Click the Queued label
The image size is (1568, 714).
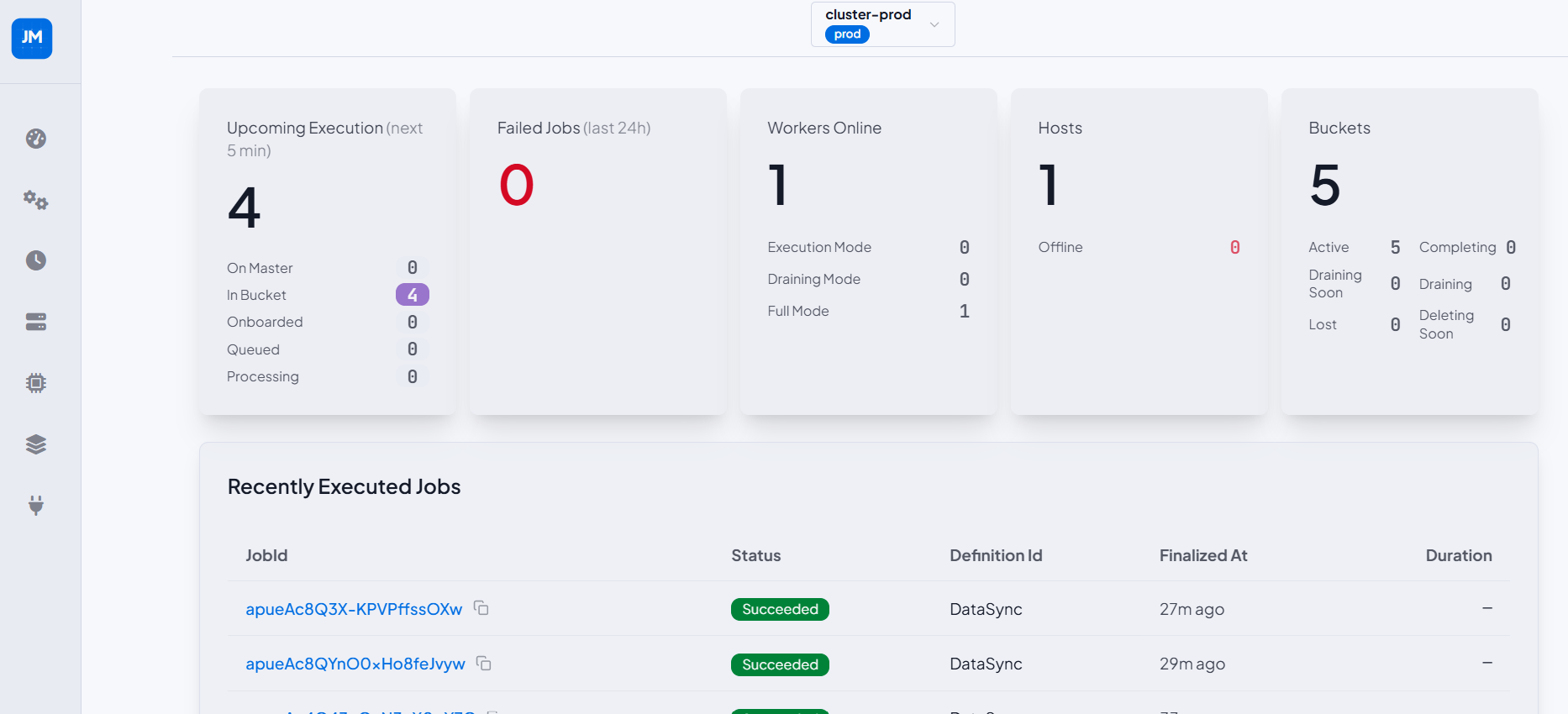tap(253, 349)
